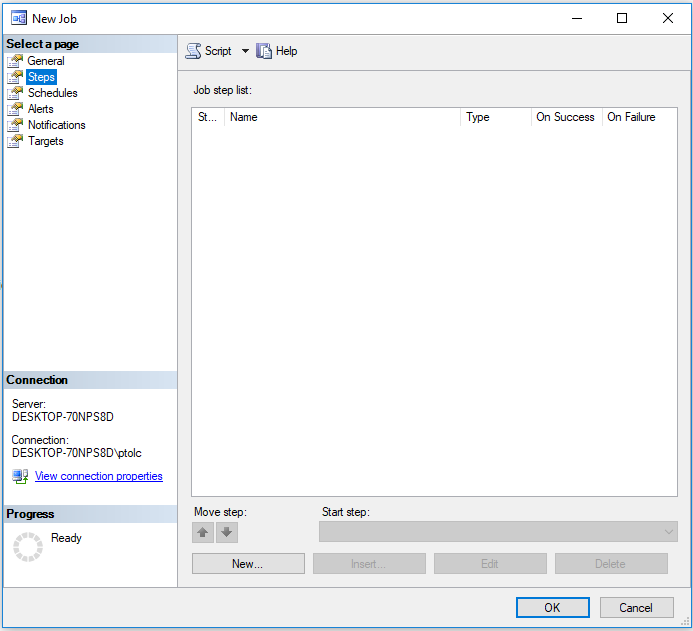Click the Schedules page icon
Viewport: 693px width, 631px height.
[16, 93]
